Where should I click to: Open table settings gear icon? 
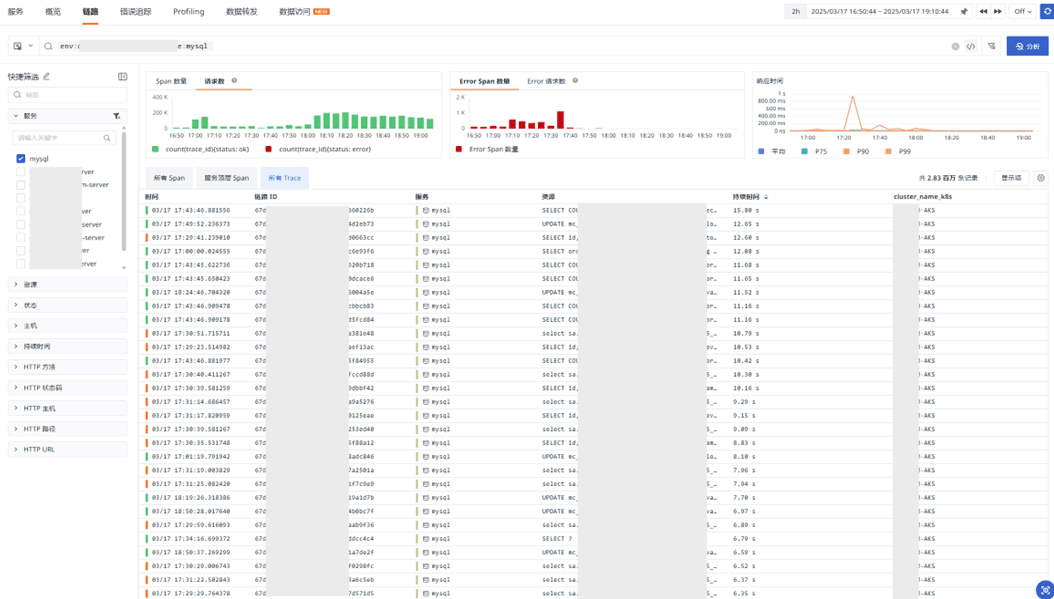(1040, 178)
